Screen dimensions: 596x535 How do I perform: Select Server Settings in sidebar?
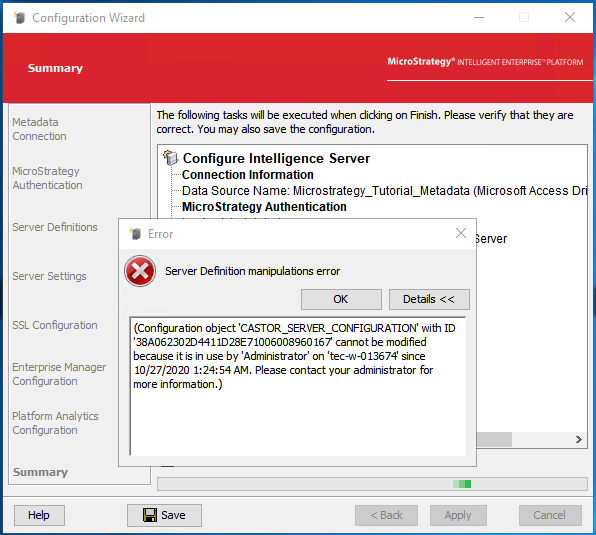coord(49,276)
